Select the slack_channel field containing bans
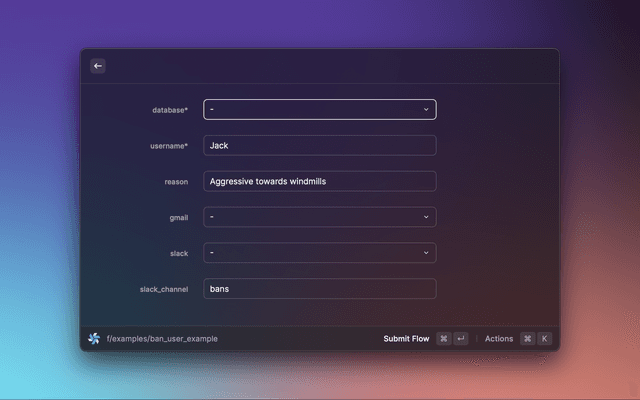 (x=319, y=289)
